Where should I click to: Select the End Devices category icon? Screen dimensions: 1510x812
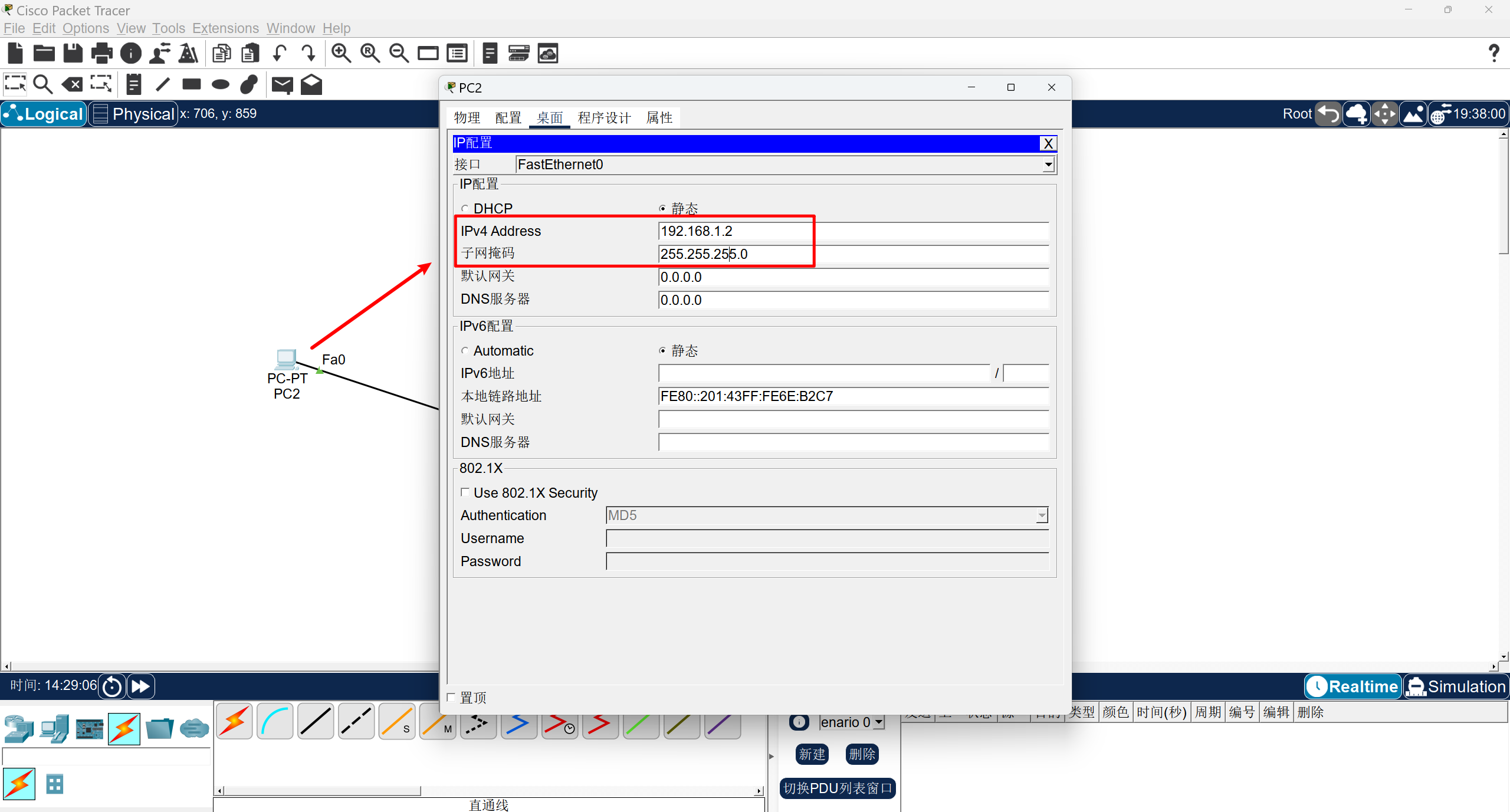pos(54,729)
